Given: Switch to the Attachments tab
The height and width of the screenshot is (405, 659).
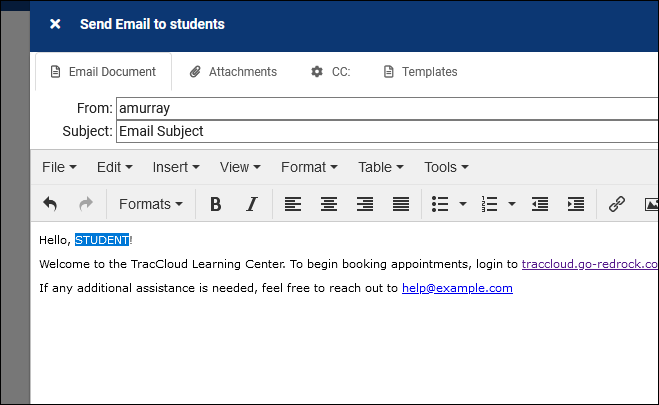Looking at the screenshot, I should click(x=233, y=72).
